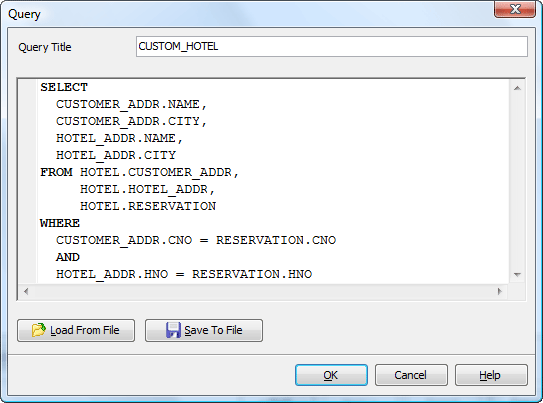Click the AND keyword in the query

click(x=68, y=257)
